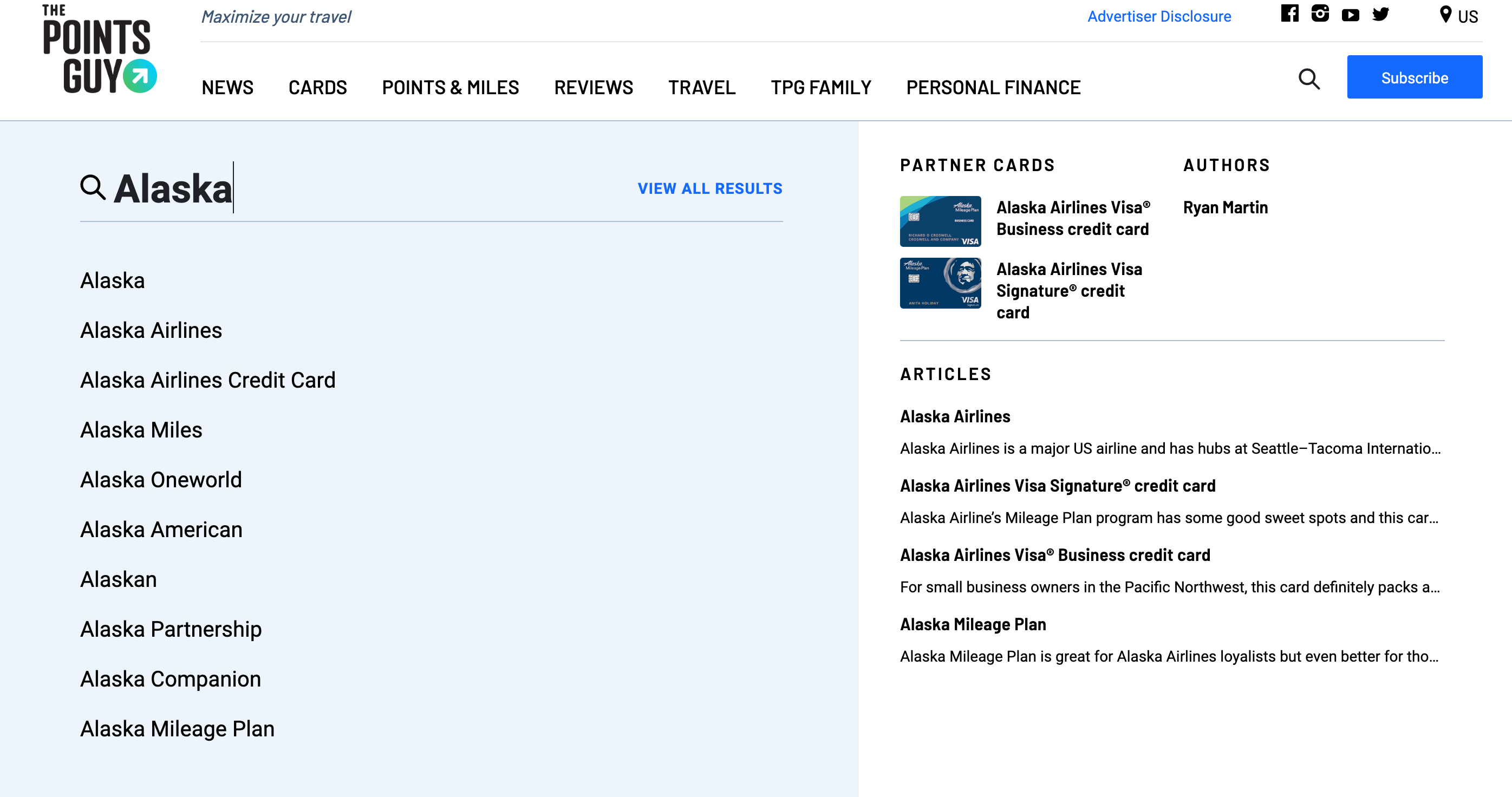Screen dimensions: 1512x797
Task: Click the blue Subscribe button
Action: pyautogui.click(x=1415, y=77)
